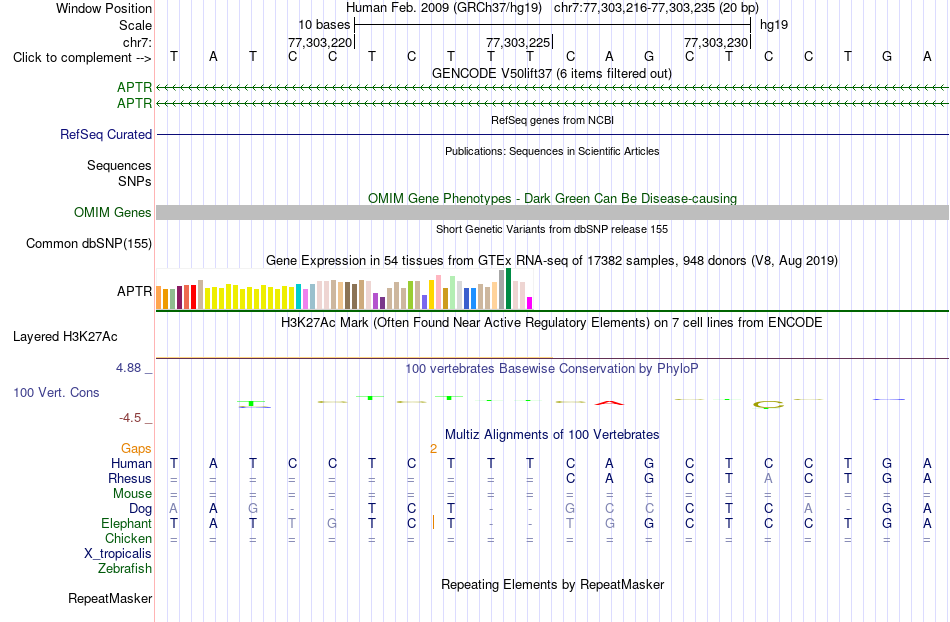Click the cyan GTEx expression bar
This screenshot has height=622, width=950.
point(299,296)
